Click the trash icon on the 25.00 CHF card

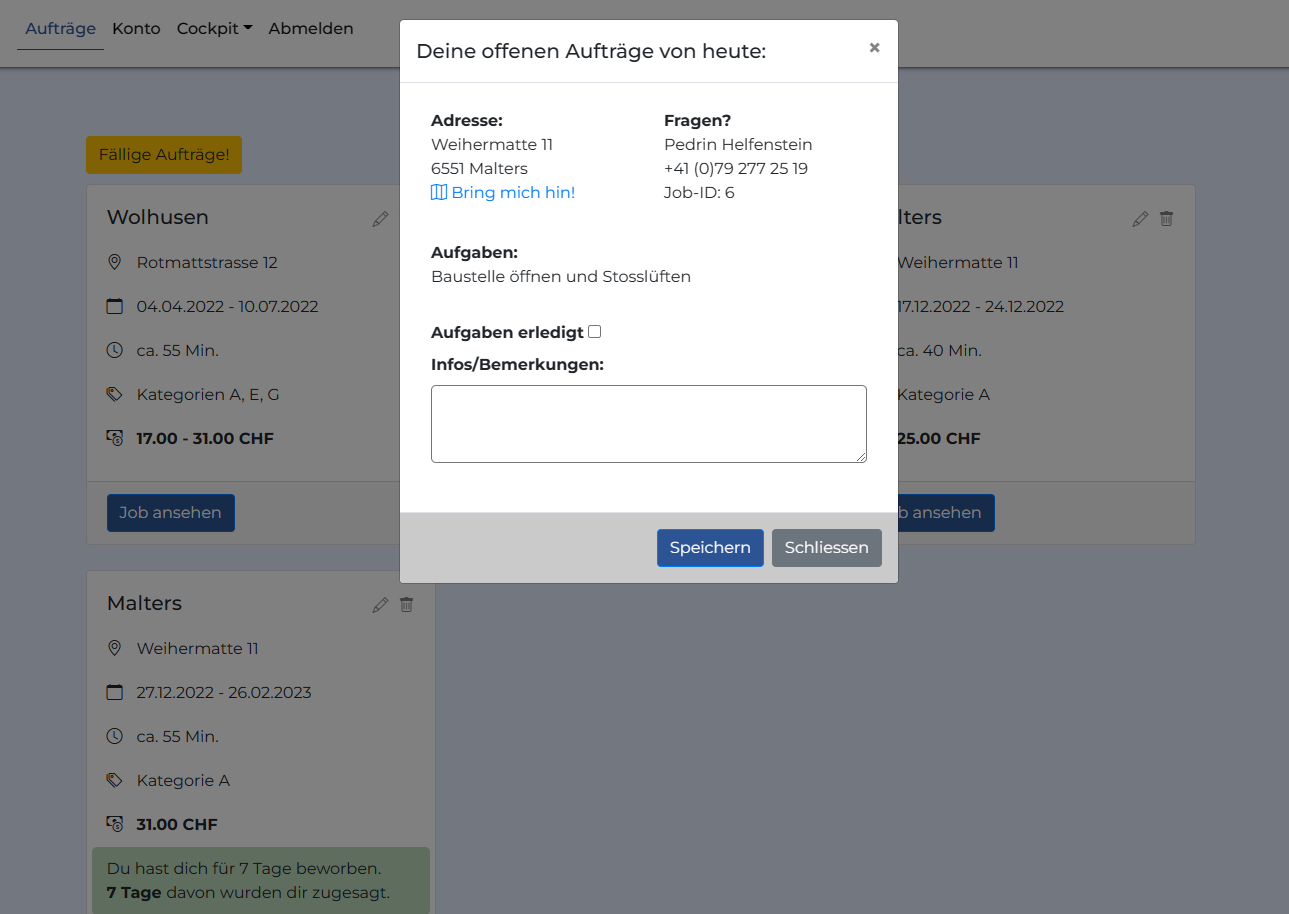tap(1166, 219)
